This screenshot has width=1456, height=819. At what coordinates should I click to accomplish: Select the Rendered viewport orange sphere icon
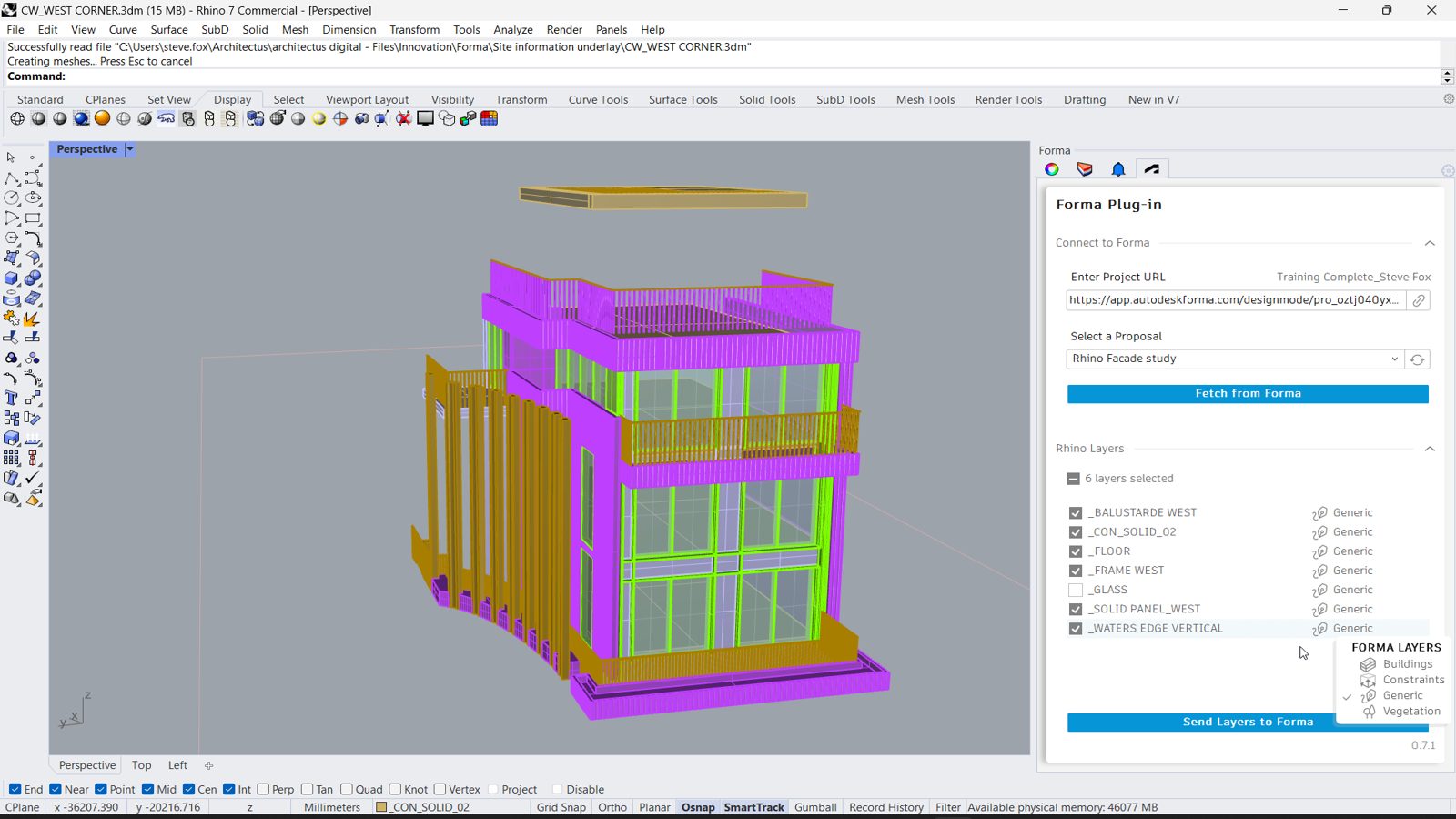[102, 119]
